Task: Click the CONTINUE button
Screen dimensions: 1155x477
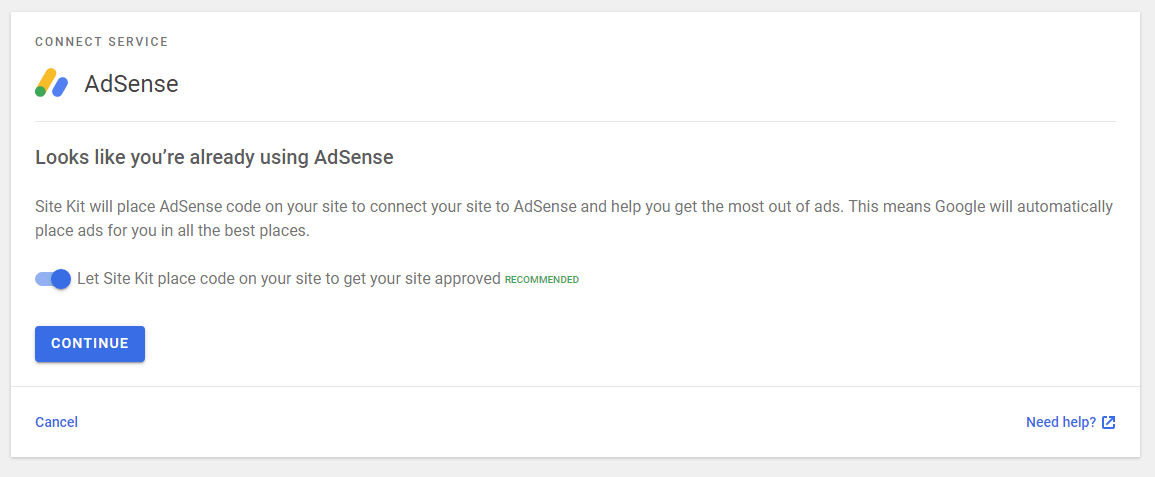Action: (90, 344)
